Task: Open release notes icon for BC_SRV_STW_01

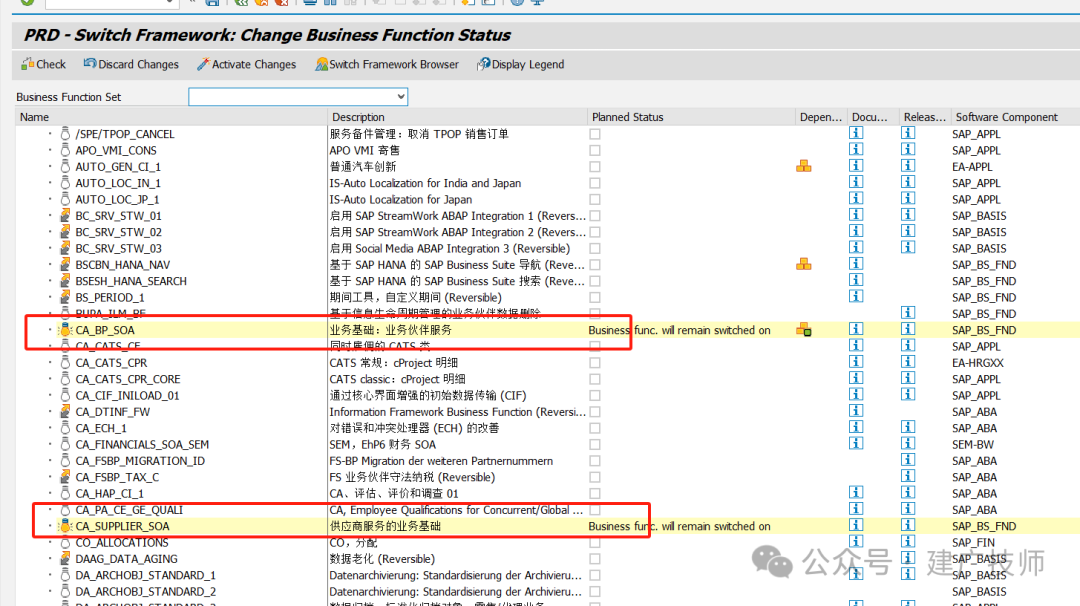Action: coord(908,215)
